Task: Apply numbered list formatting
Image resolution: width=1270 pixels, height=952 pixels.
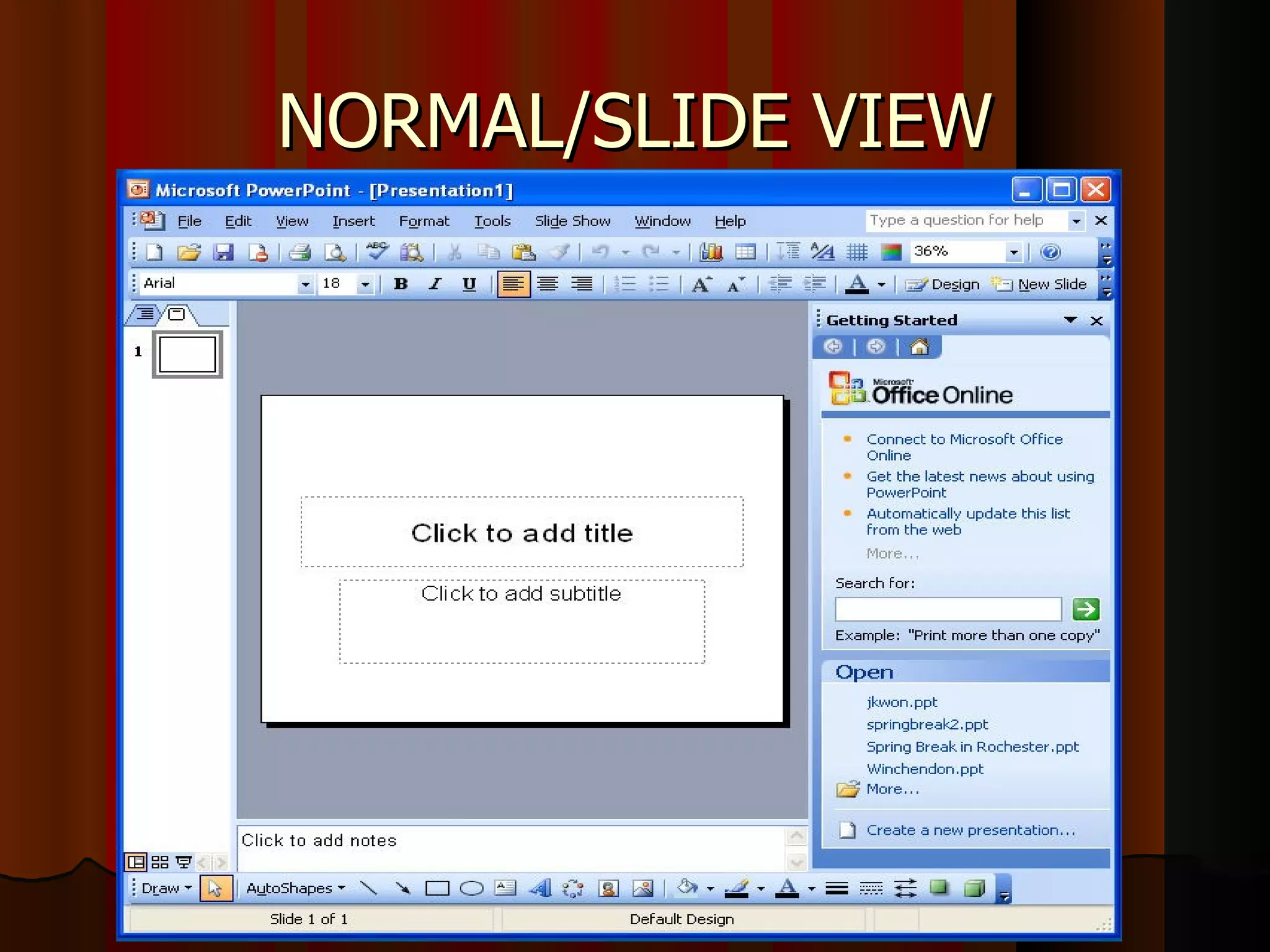Action: coord(625,284)
